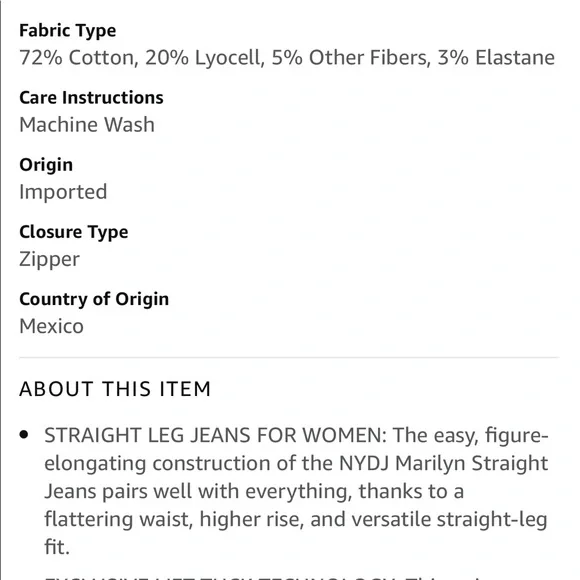The width and height of the screenshot is (580, 580).
Task: Click the Straight Leg Jeans For Women text
Action: [216, 435]
